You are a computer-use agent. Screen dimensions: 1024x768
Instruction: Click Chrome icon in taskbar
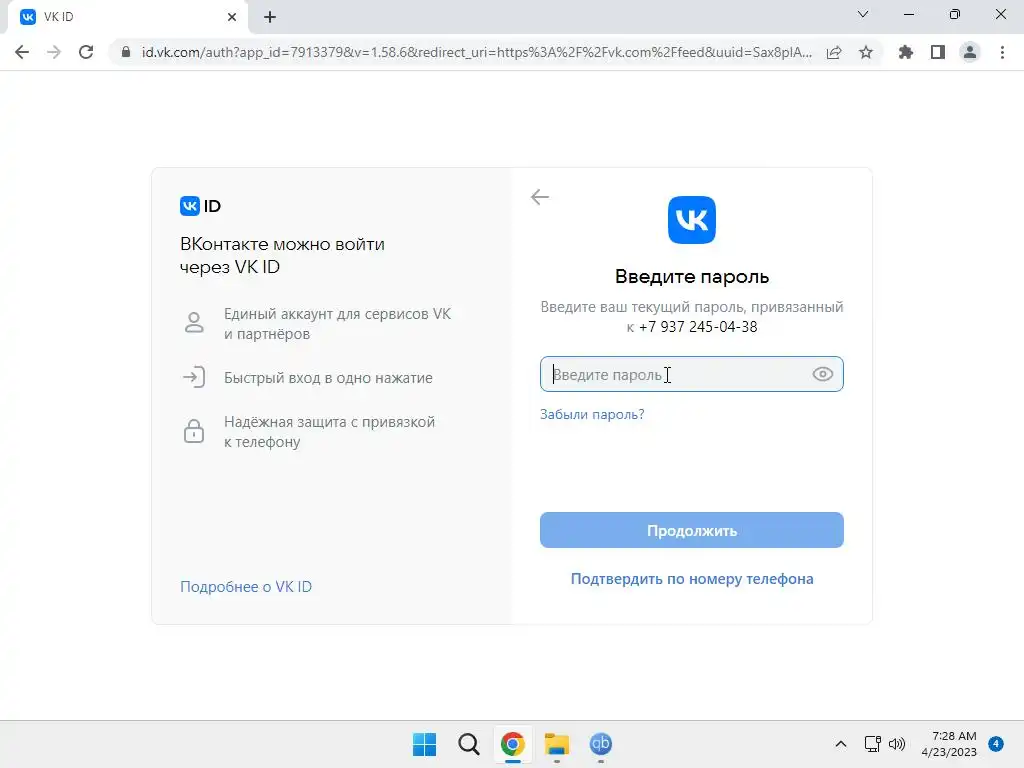[513, 744]
